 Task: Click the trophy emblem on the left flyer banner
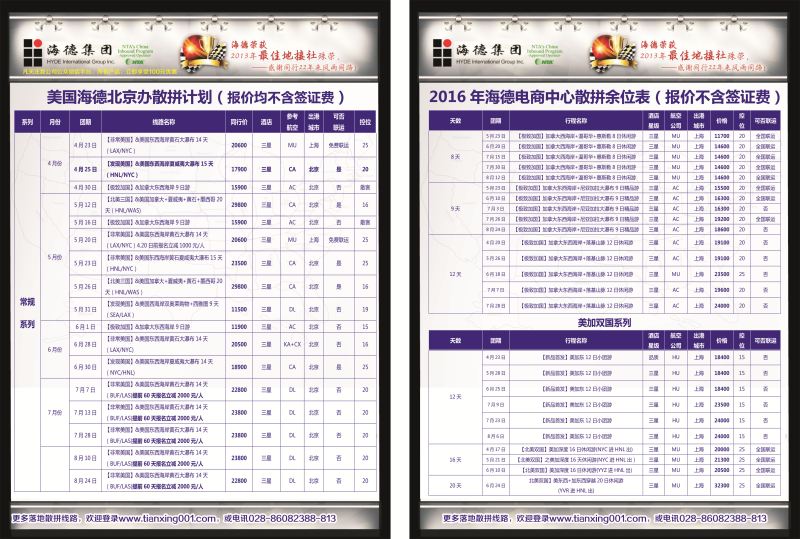pos(203,53)
